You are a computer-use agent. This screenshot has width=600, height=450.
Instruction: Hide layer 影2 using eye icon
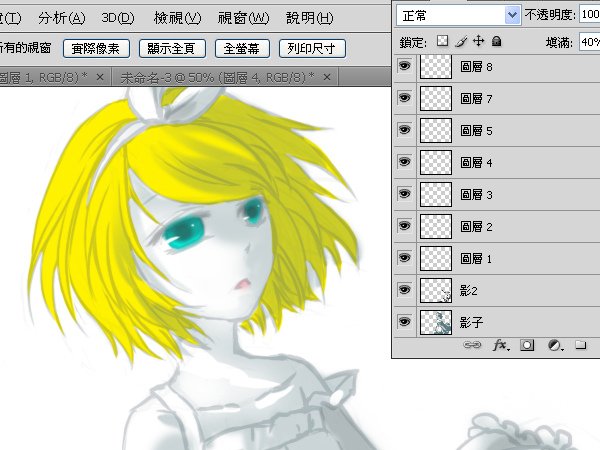404,290
